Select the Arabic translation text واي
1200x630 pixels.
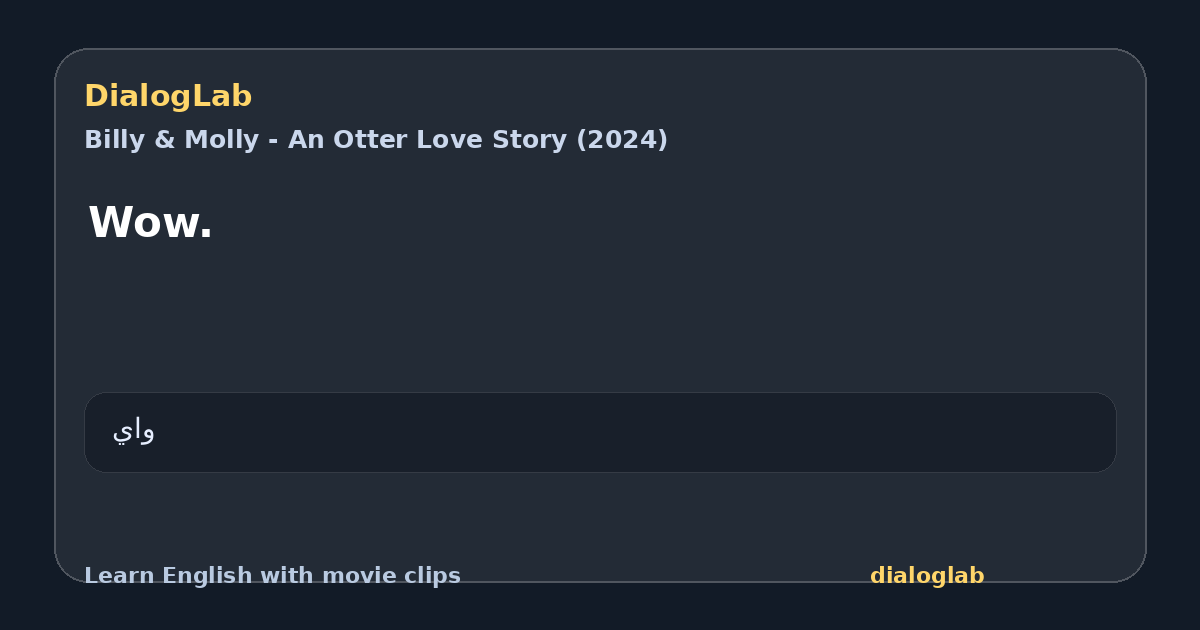[x=133, y=431]
